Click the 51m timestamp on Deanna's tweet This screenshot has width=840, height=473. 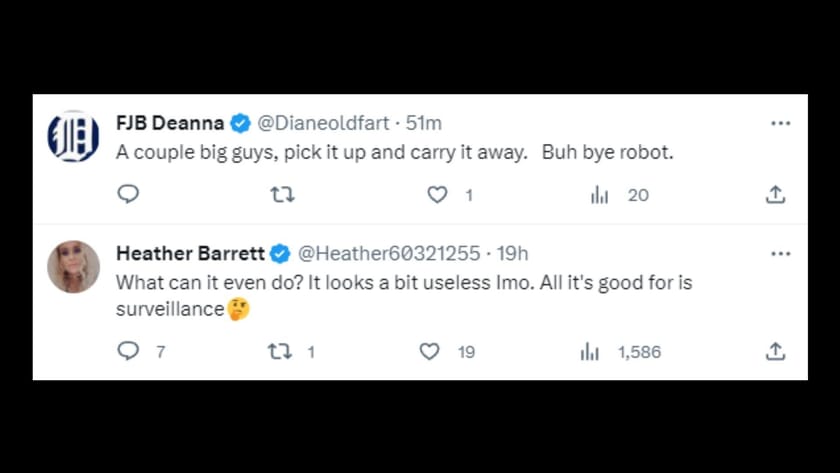click(425, 123)
